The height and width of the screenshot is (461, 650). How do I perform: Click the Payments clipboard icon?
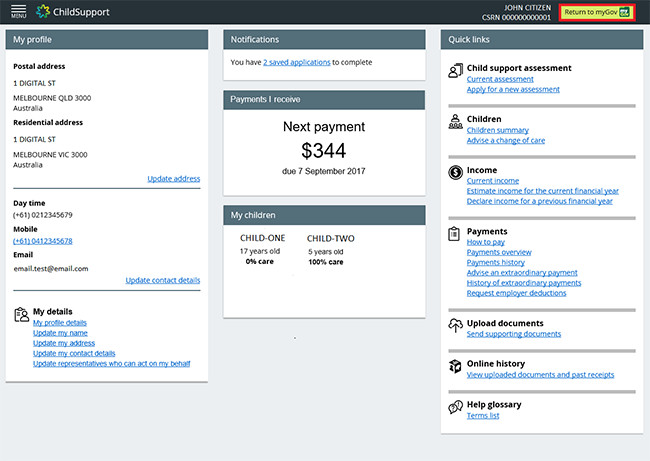point(454,233)
